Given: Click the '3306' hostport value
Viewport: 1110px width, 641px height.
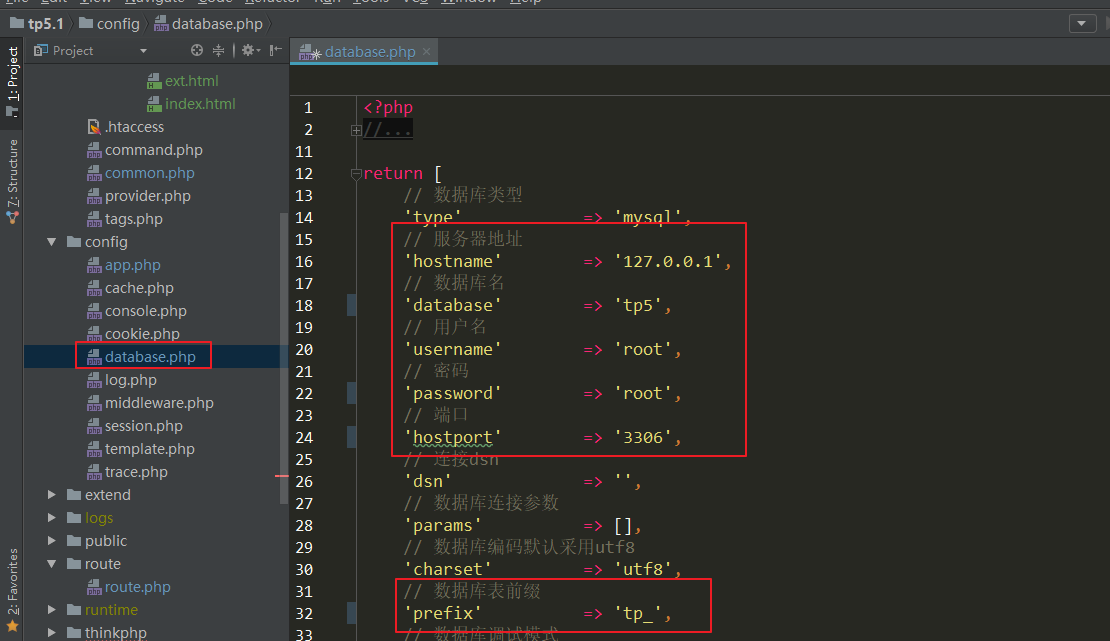Looking at the screenshot, I should tap(643, 437).
